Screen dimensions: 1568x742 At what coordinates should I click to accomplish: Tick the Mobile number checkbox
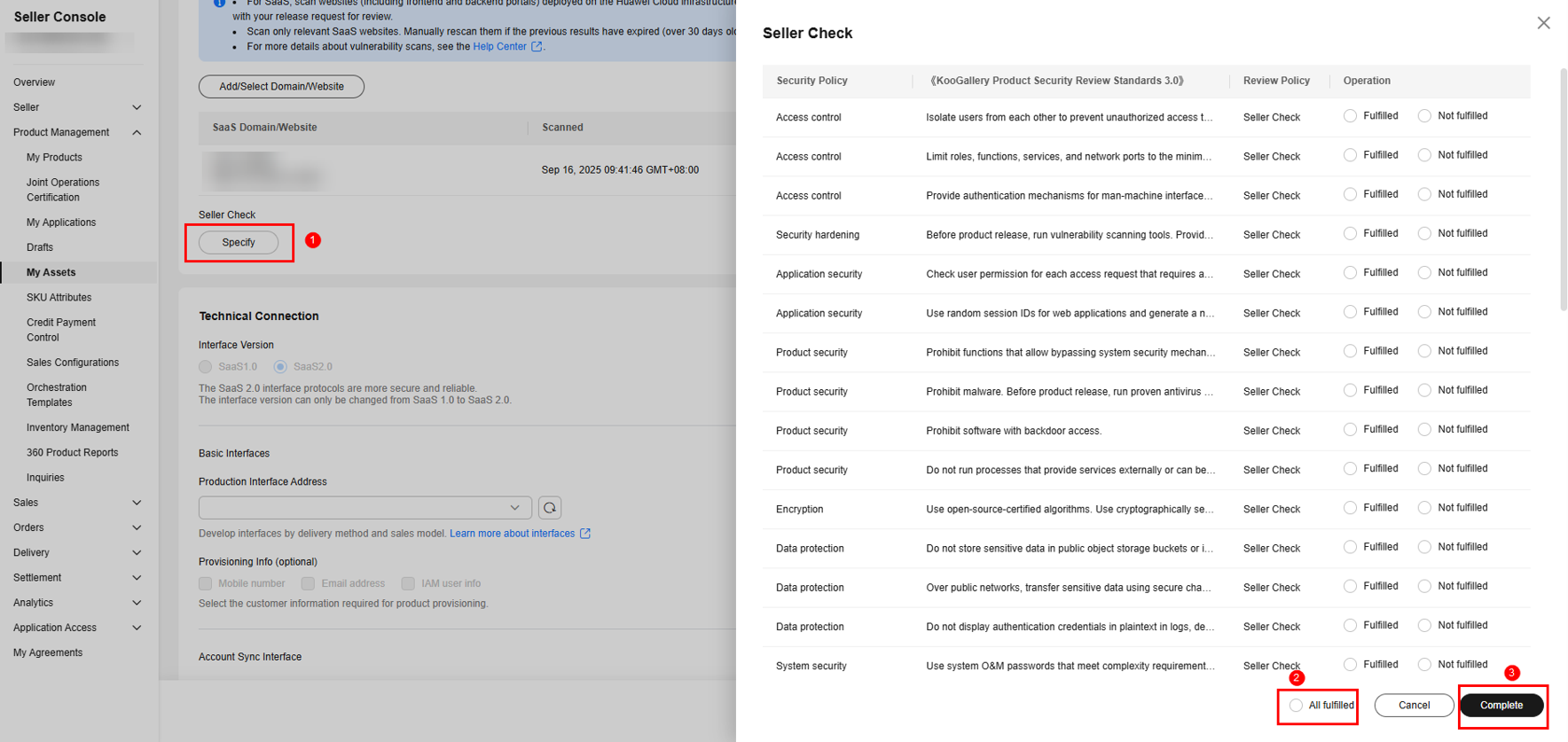(x=206, y=583)
